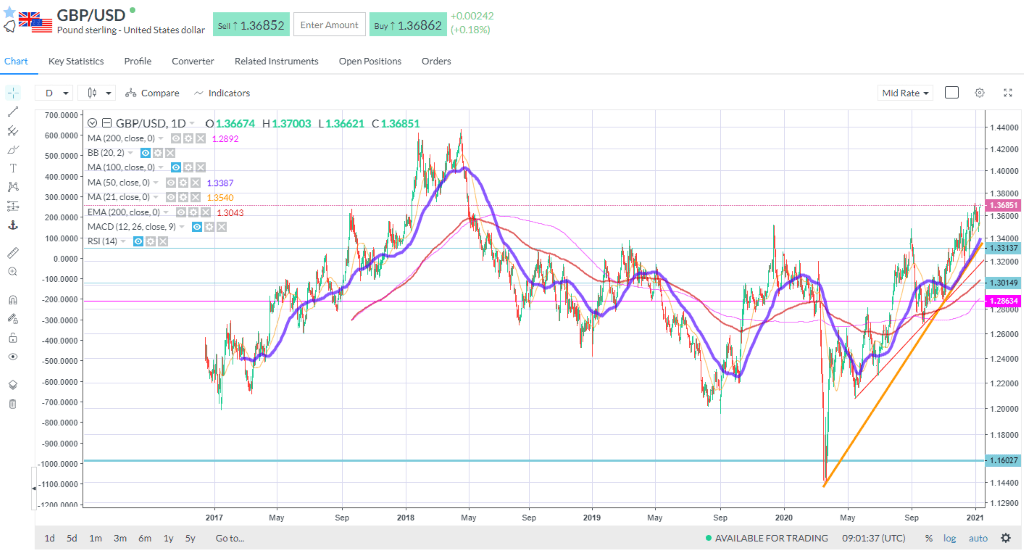Click the zoom in magnifier tool
Screen dimensions: 1024x551
12,272
